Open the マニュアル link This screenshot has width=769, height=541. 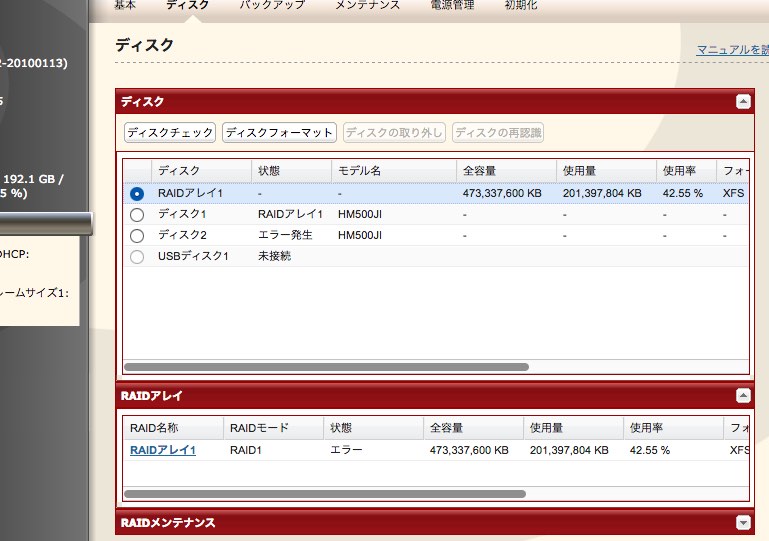click(732, 50)
